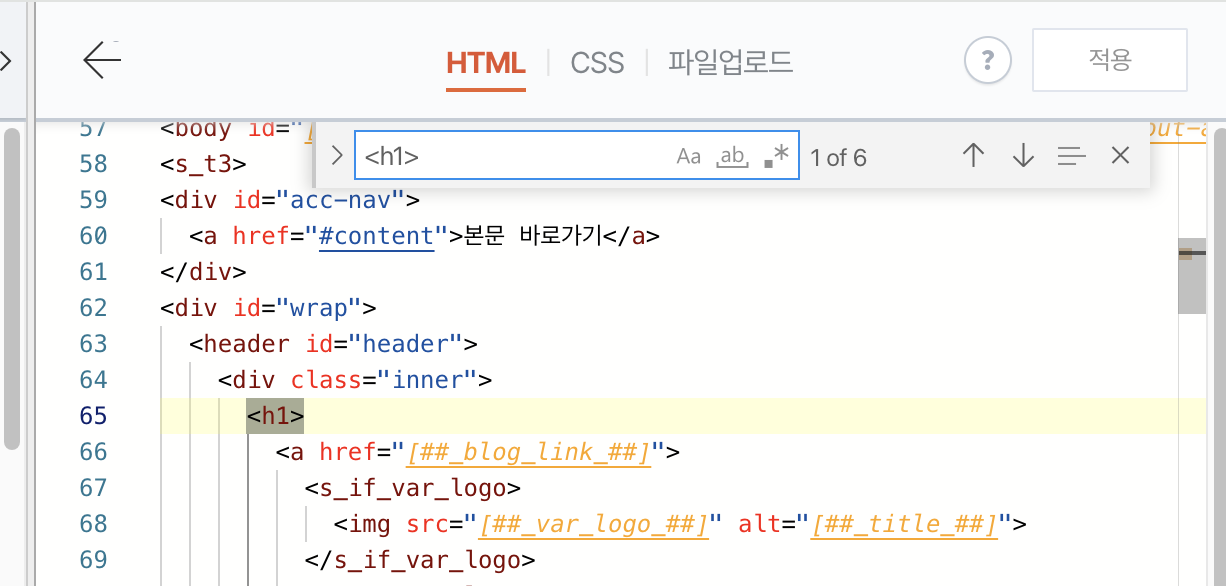Click the highlighted line 65 line number
1226x586 pixels.
tap(92, 415)
